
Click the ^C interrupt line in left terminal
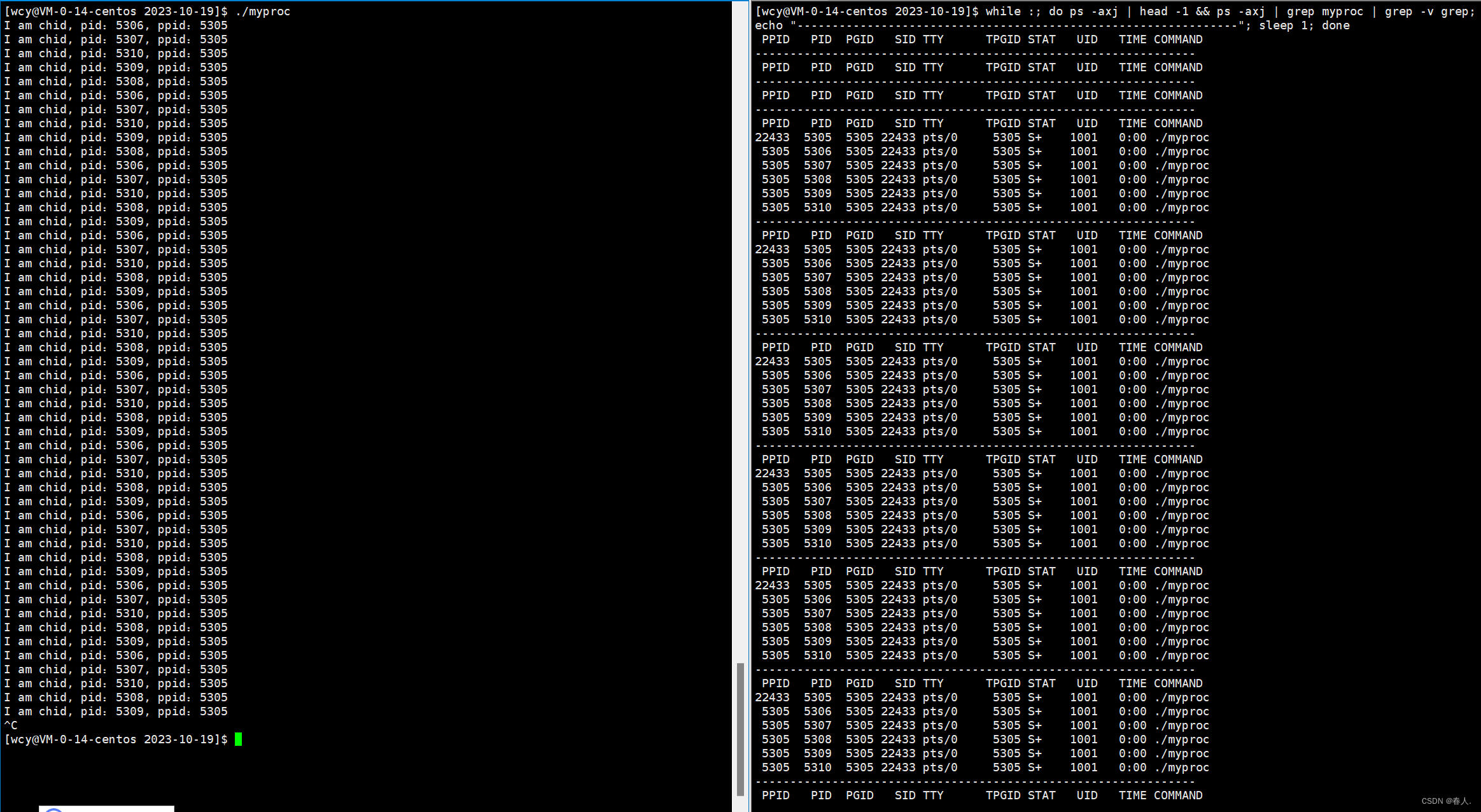click(11, 725)
